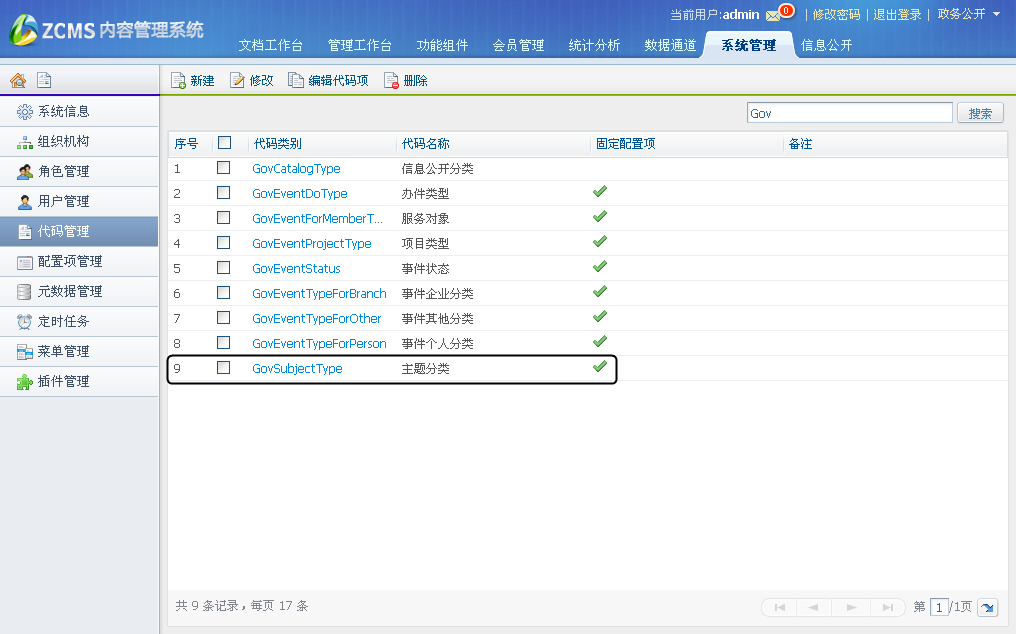This screenshot has height=634, width=1016.
Task: Click the 删除 (Delete) toolbar icon
Action: 391,81
